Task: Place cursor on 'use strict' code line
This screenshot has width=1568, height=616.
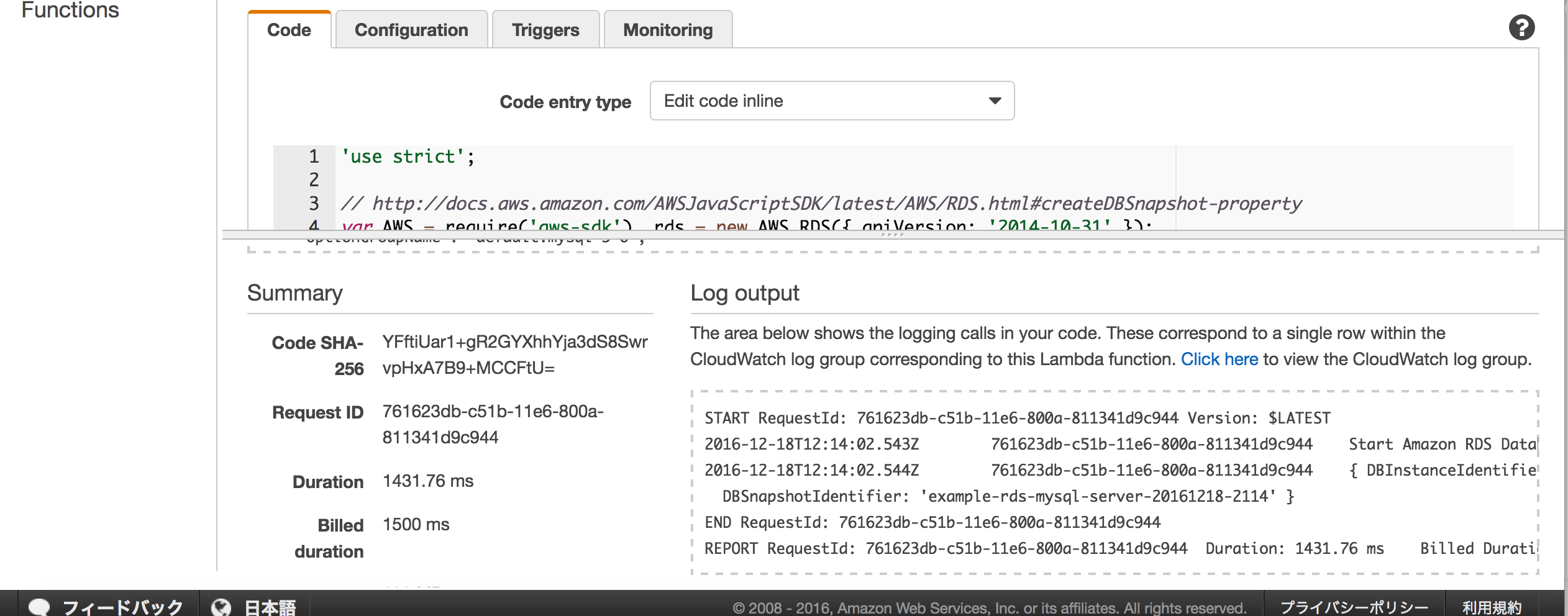Action: (408, 156)
